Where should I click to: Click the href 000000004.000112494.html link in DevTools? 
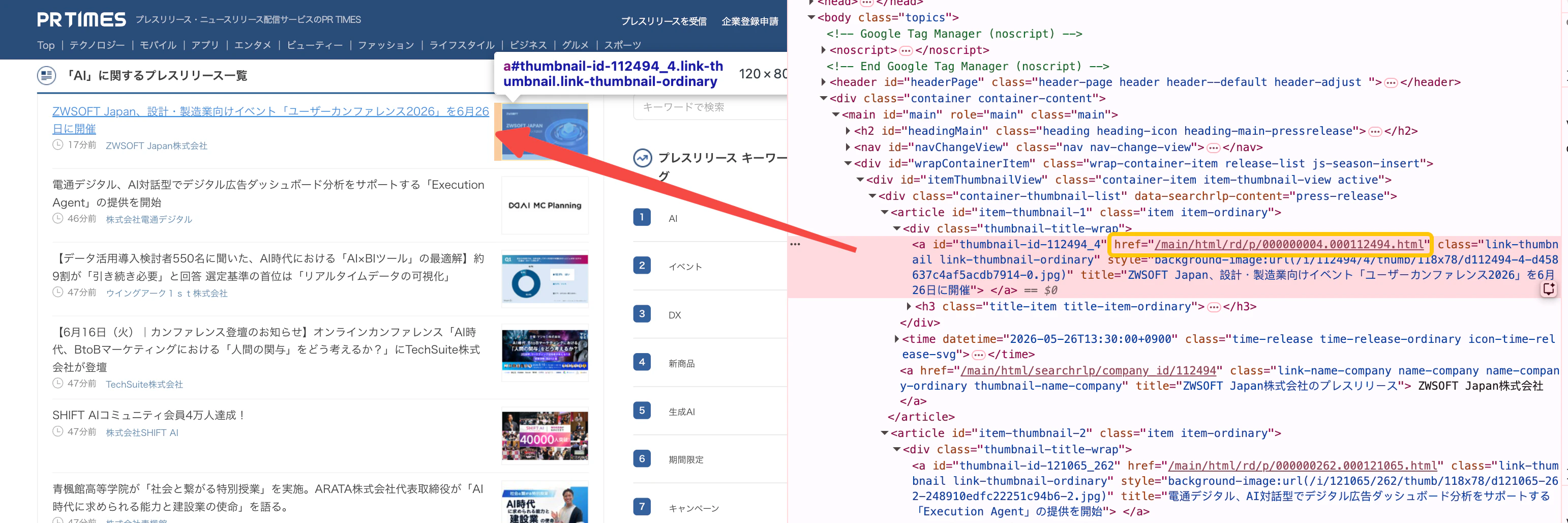pos(1289,244)
